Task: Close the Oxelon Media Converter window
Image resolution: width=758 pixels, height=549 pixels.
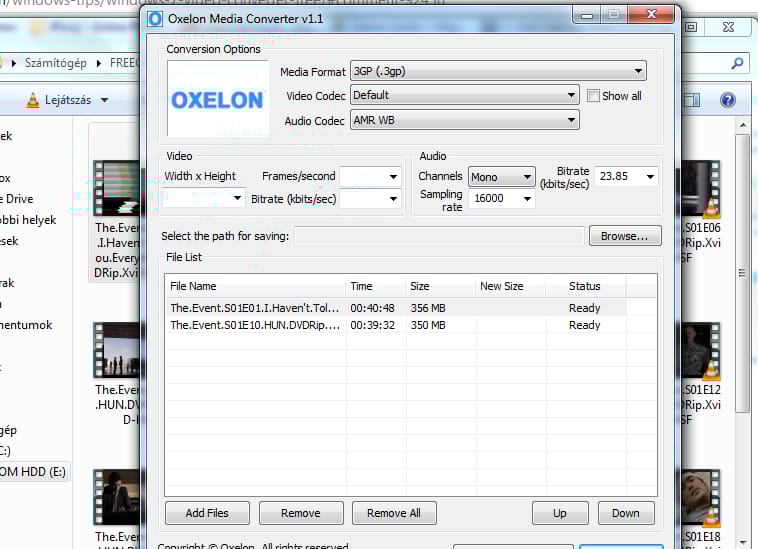Action: pos(651,14)
